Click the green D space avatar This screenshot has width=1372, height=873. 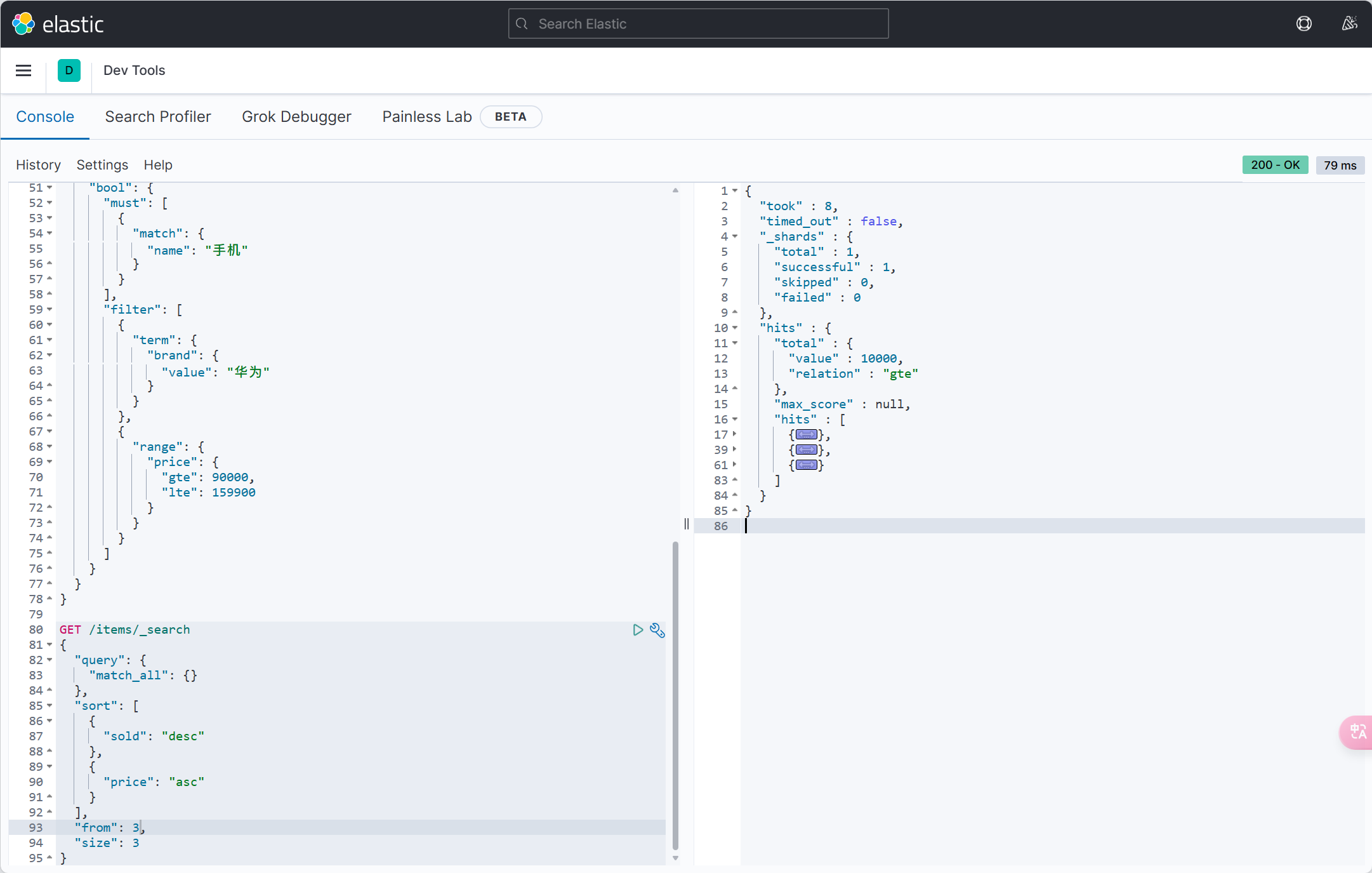pyautogui.click(x=69, y=70)
